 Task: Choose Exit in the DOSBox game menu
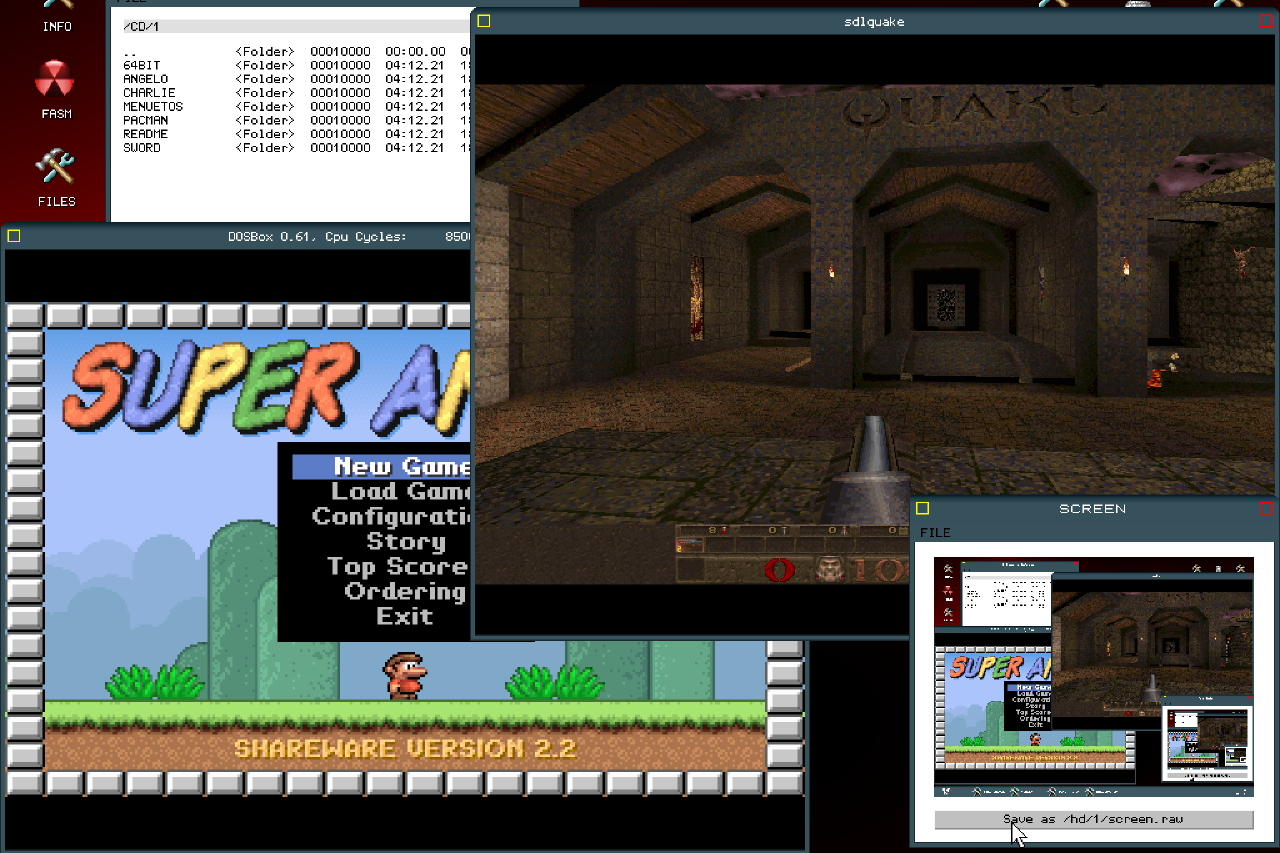click(405, 616)
